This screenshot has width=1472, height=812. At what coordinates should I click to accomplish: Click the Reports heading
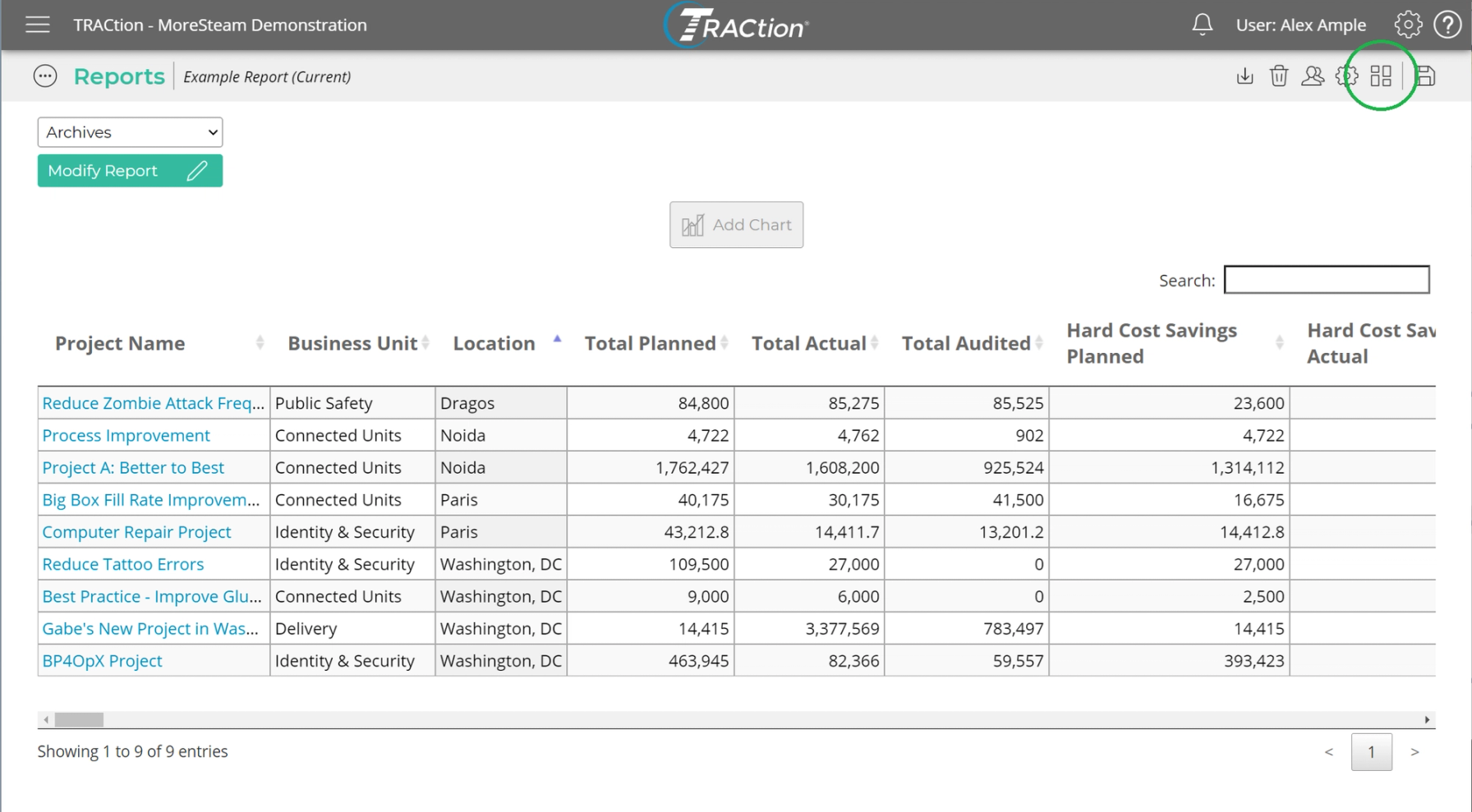(x=119, y=76)
